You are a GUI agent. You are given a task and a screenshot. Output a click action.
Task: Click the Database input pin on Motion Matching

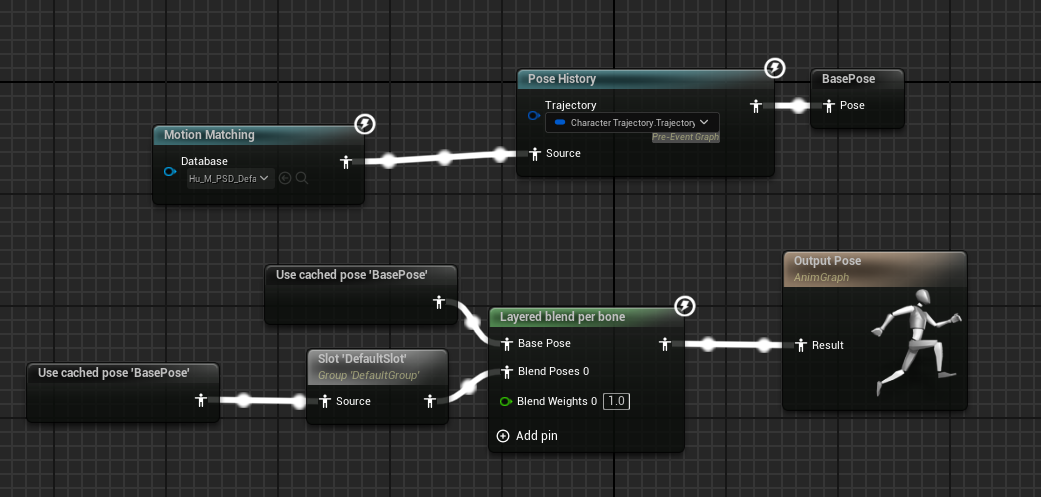170,172
